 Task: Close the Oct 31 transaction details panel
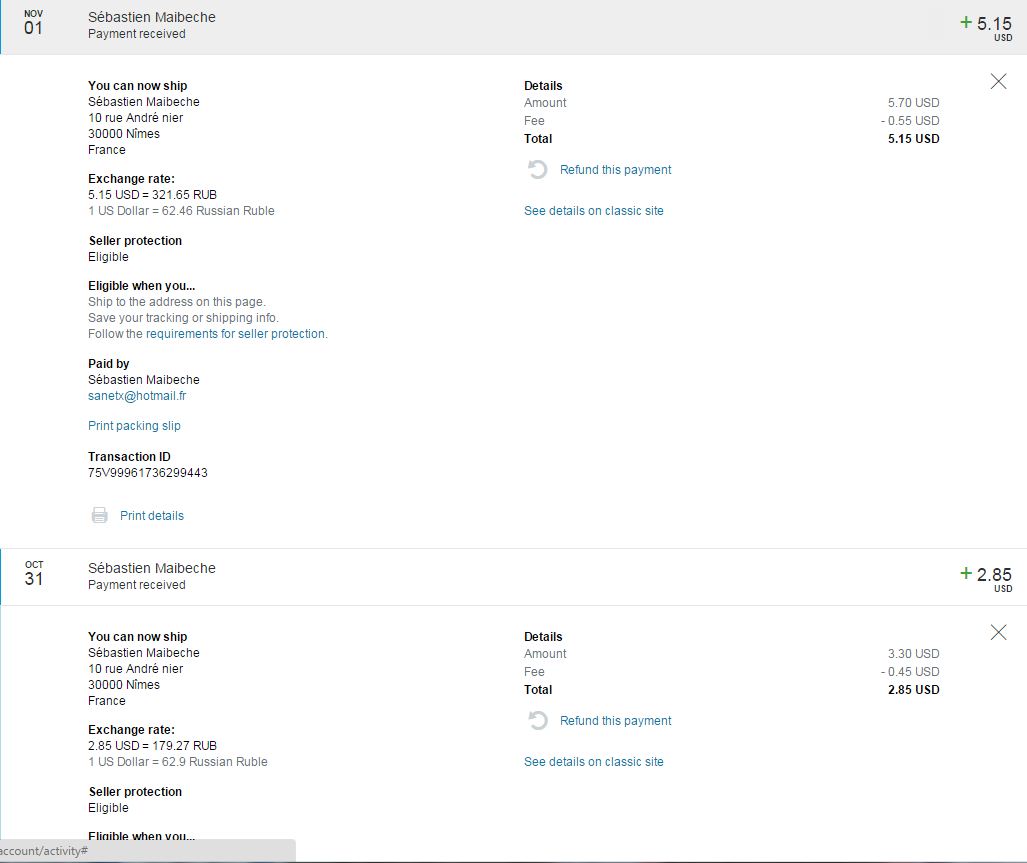click(x=998, y=632)
